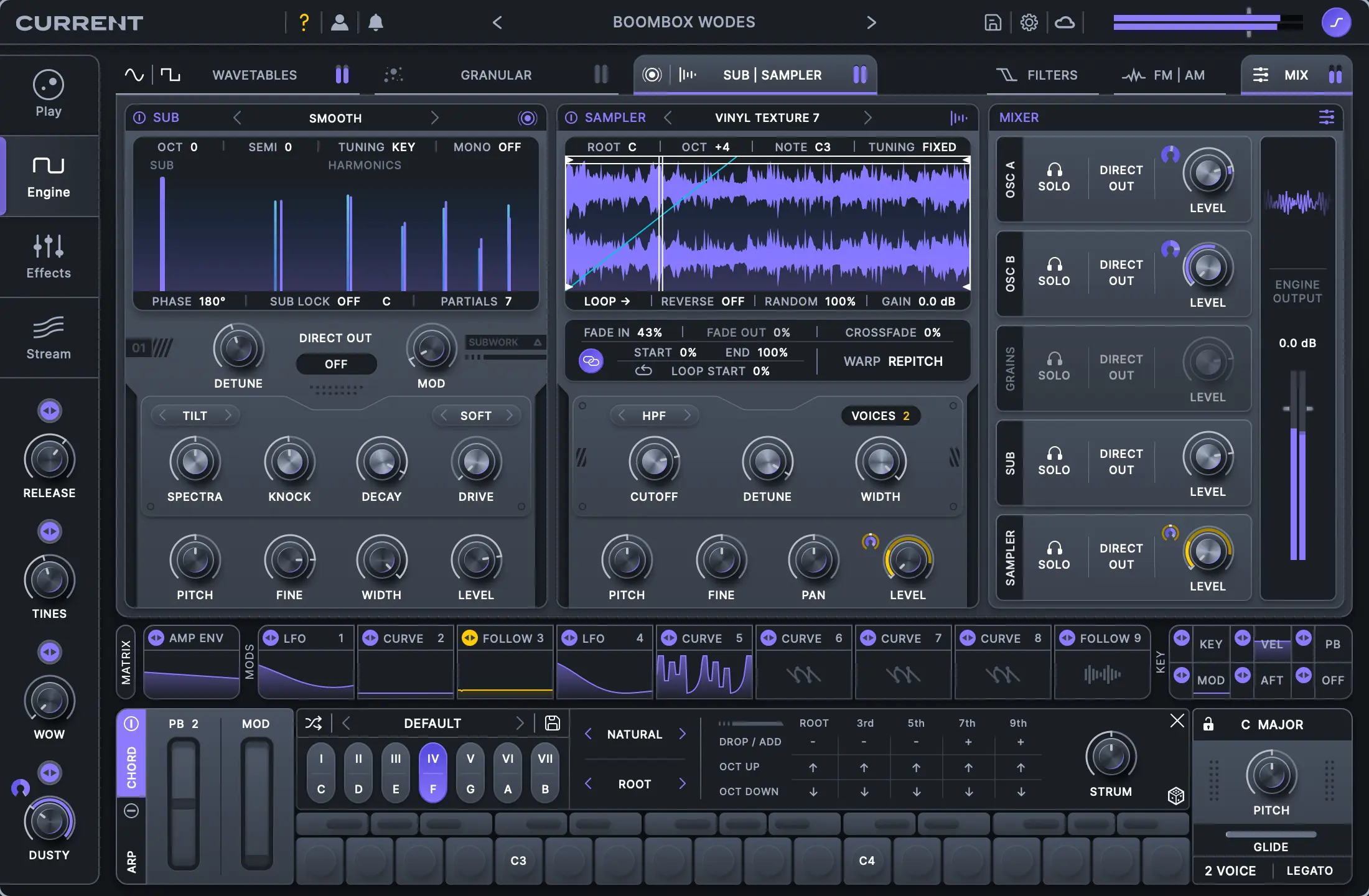
Task: Pause the Granular engine
Action: [600, 74]
